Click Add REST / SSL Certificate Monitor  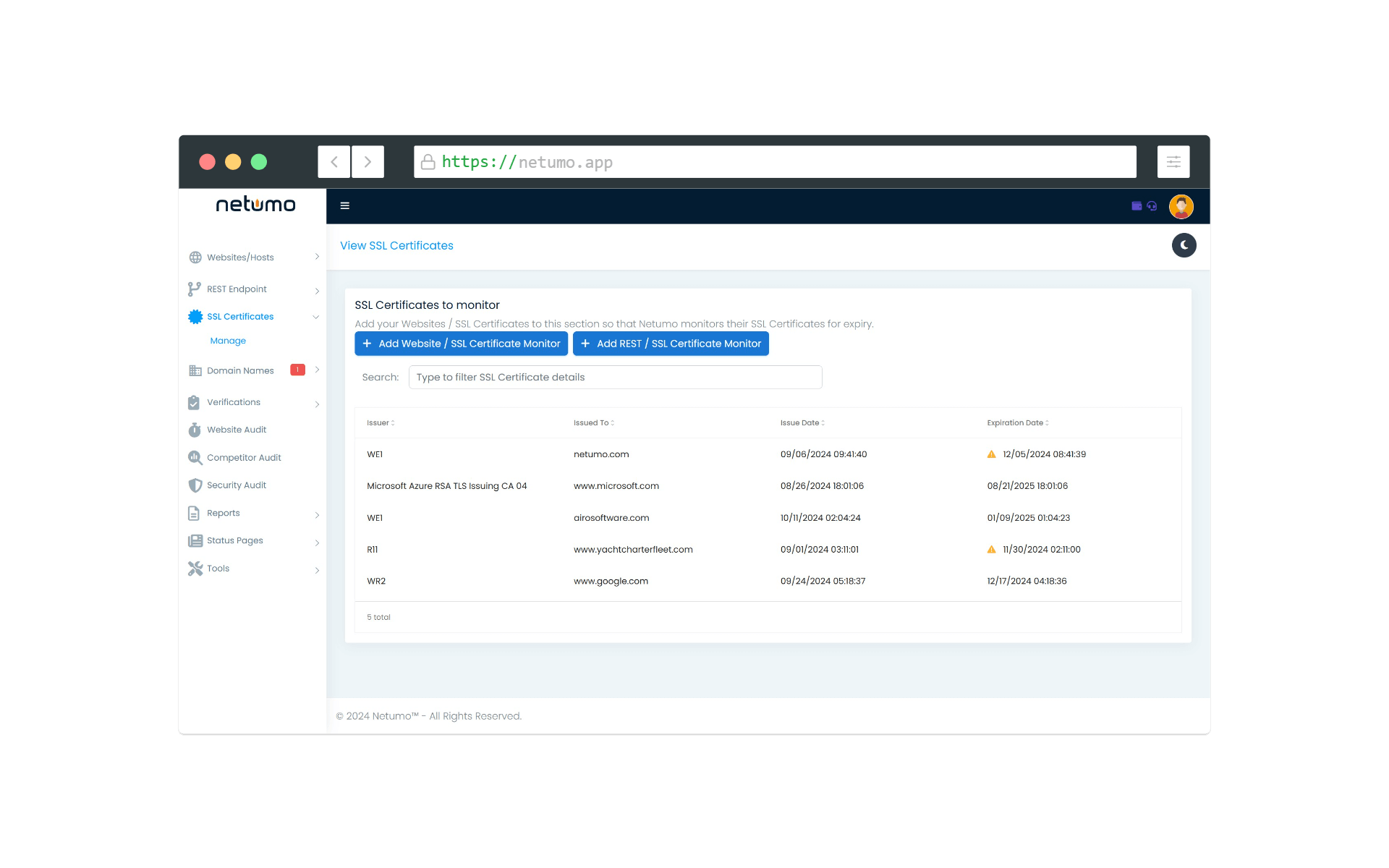[x=671, y=344]
